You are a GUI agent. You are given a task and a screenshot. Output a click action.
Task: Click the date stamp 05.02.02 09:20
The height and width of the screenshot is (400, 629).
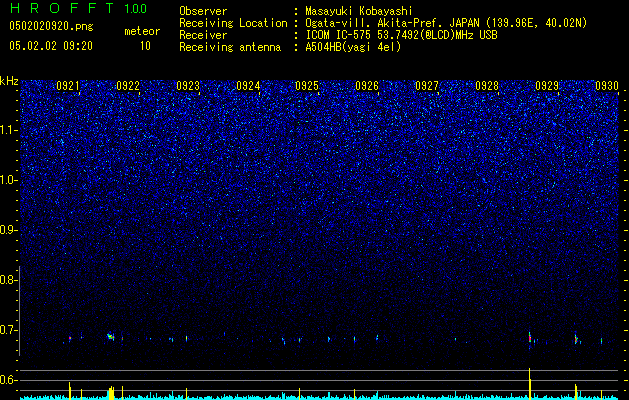coord(51,46)
